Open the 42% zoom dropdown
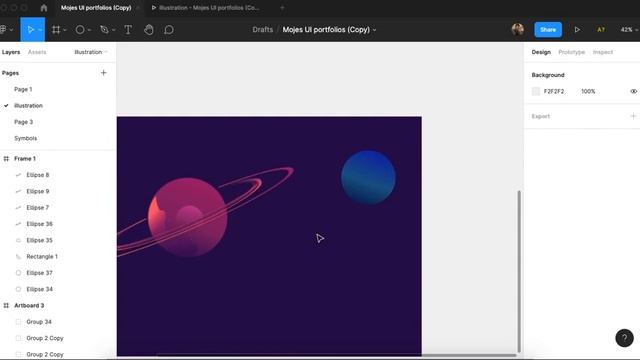The width and height of the screenshot is (640, 360). [x=629, y=29]
